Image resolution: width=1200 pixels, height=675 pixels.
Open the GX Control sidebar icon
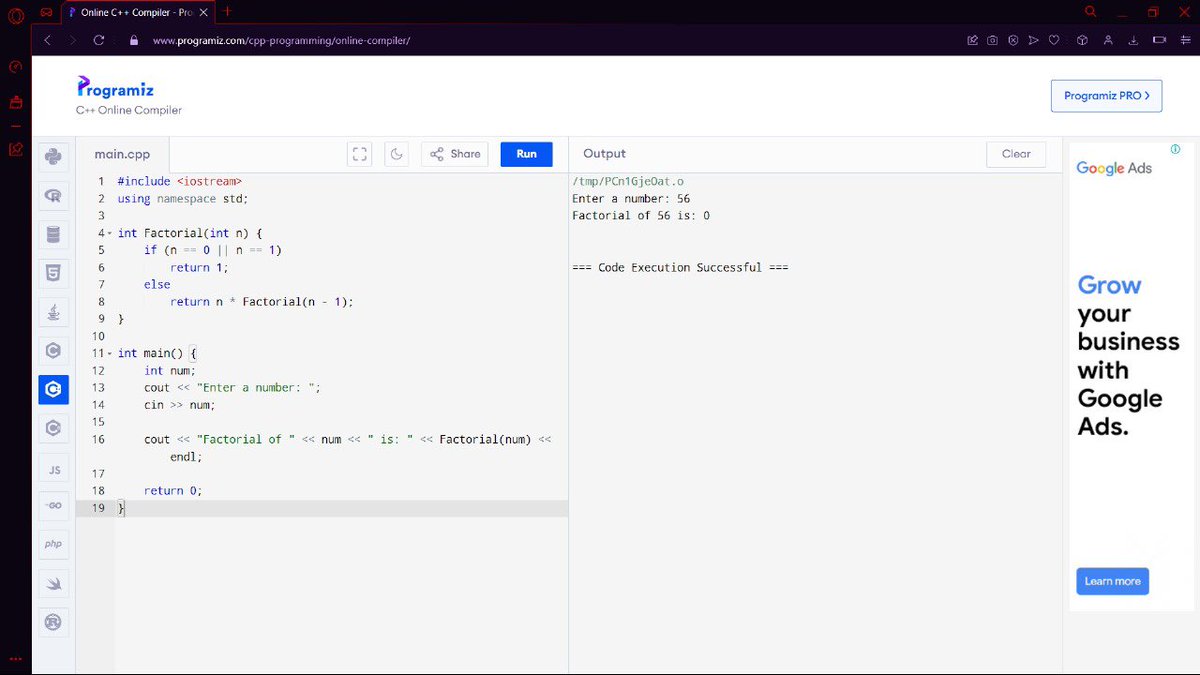click(15, 67)
